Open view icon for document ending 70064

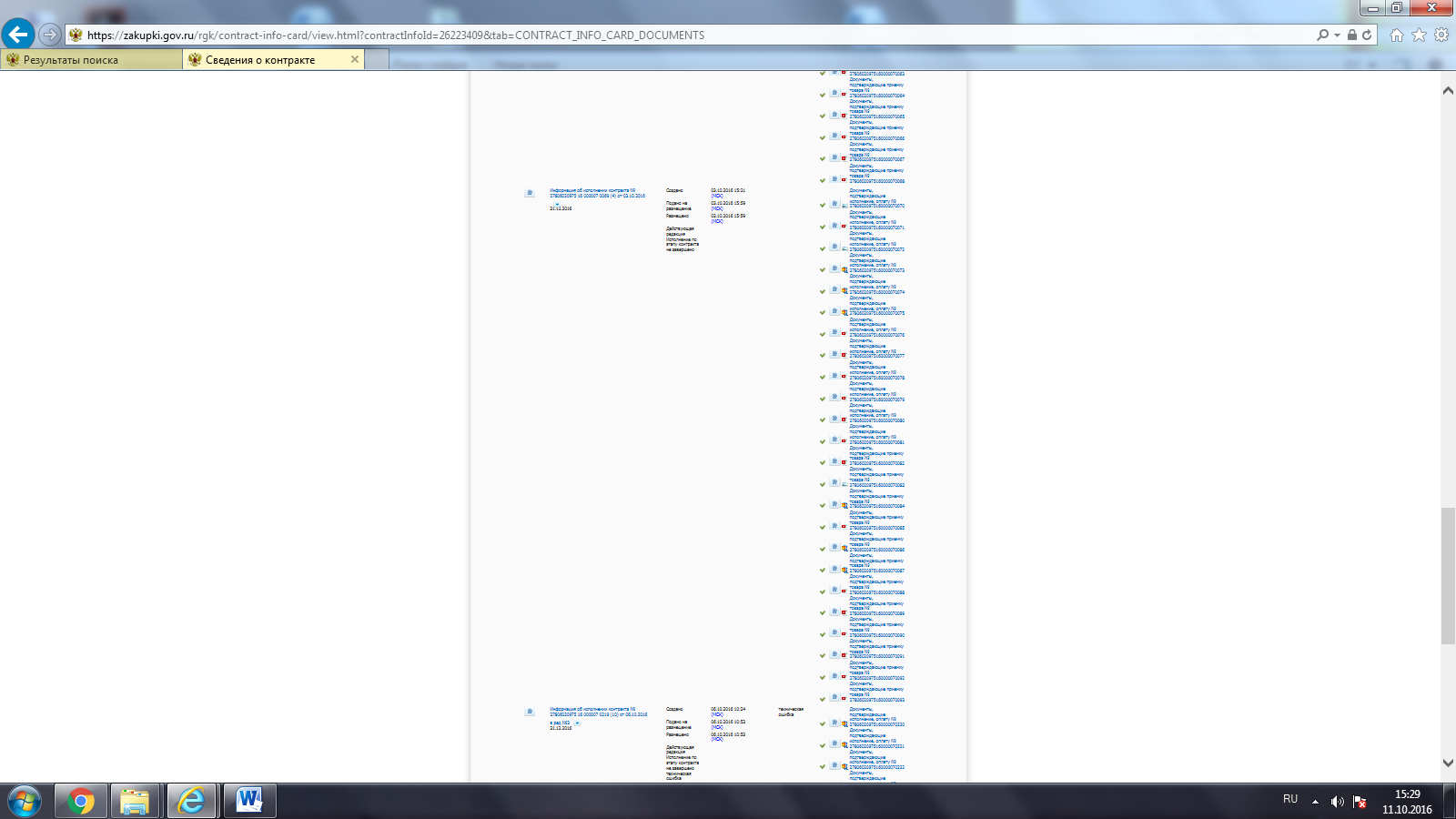(x=834, y=93)
